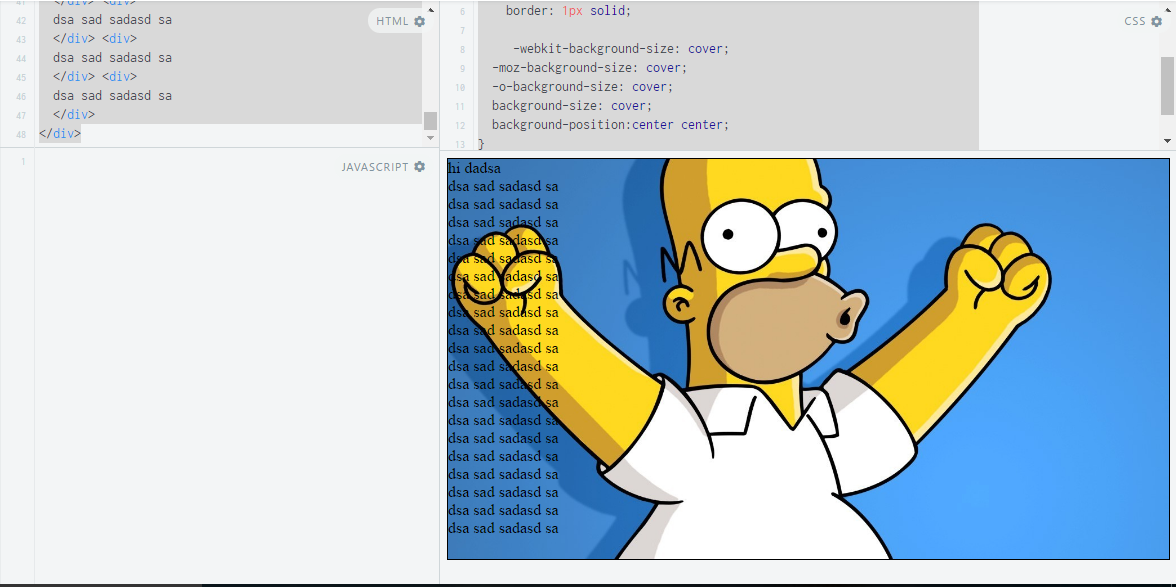1176x587 pixels.
Task: Open the JavaScript panel settings gear
Action: click(x=419, y=166)
